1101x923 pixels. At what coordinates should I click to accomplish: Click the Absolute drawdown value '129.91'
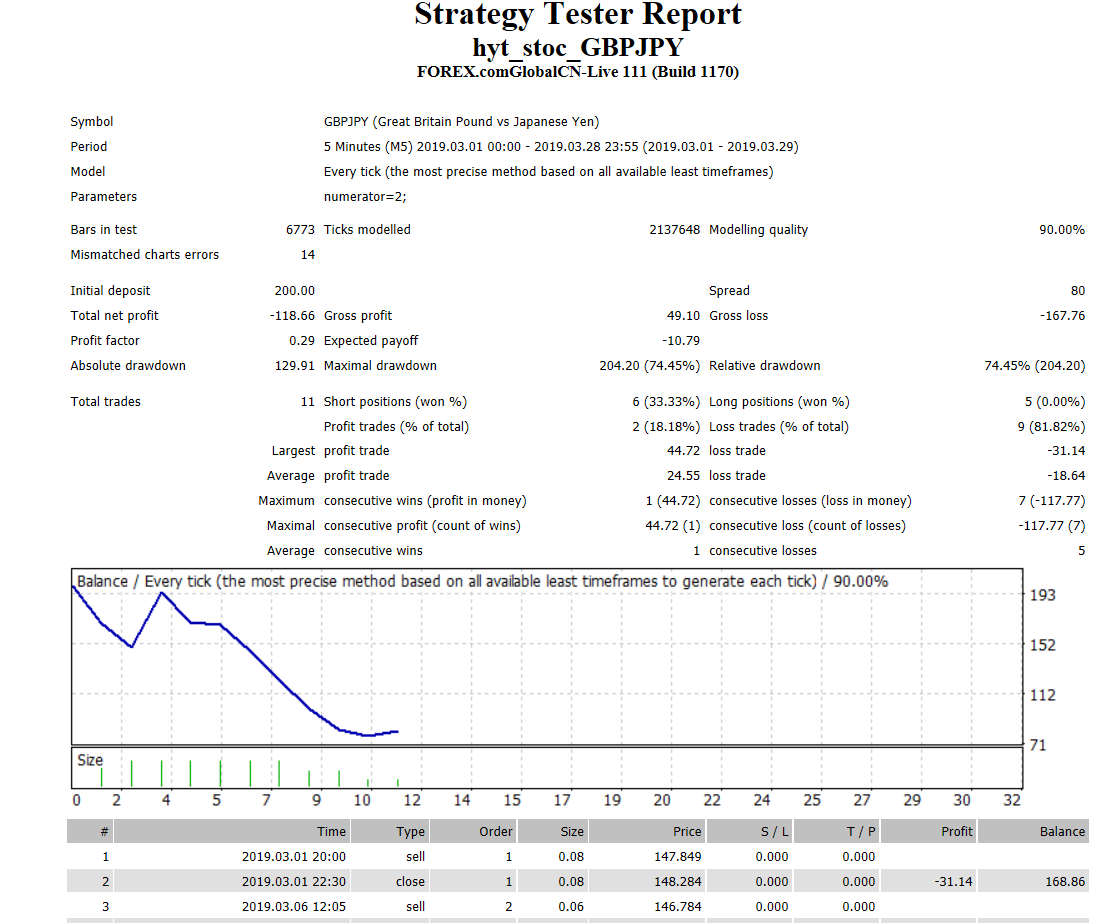point(294,366)
